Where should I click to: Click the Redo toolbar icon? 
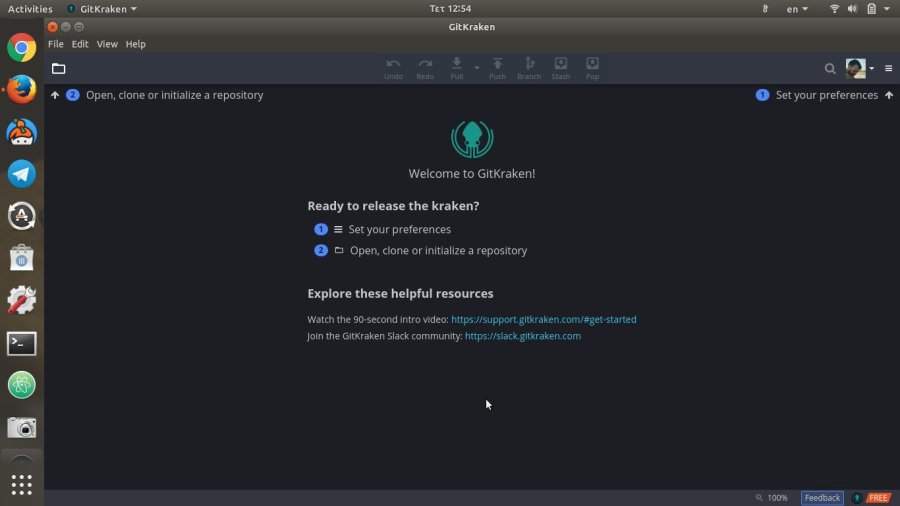point(425,68)
